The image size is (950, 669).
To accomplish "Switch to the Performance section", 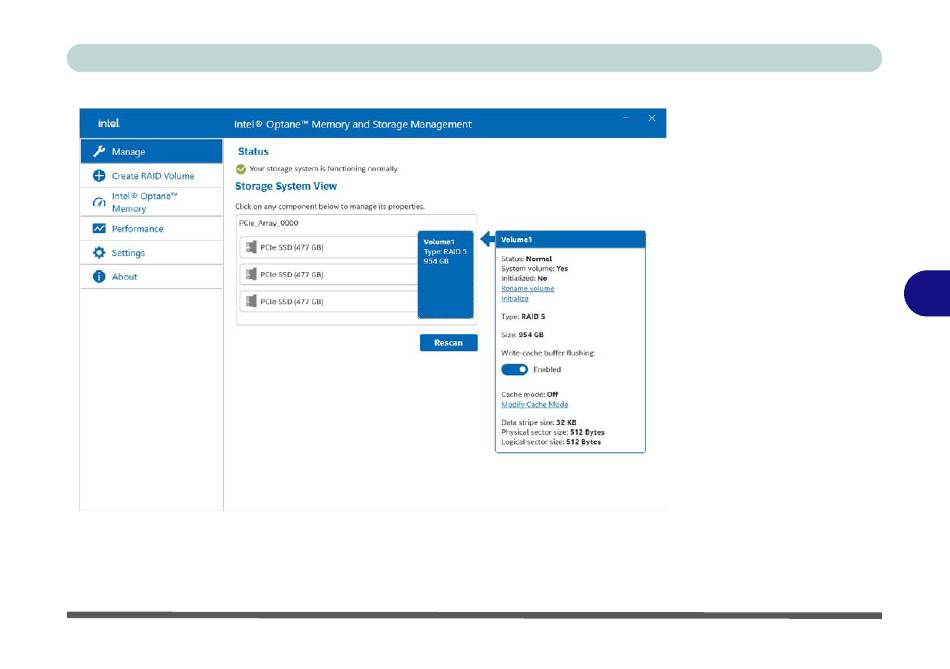I will click(x=151, y=228).
